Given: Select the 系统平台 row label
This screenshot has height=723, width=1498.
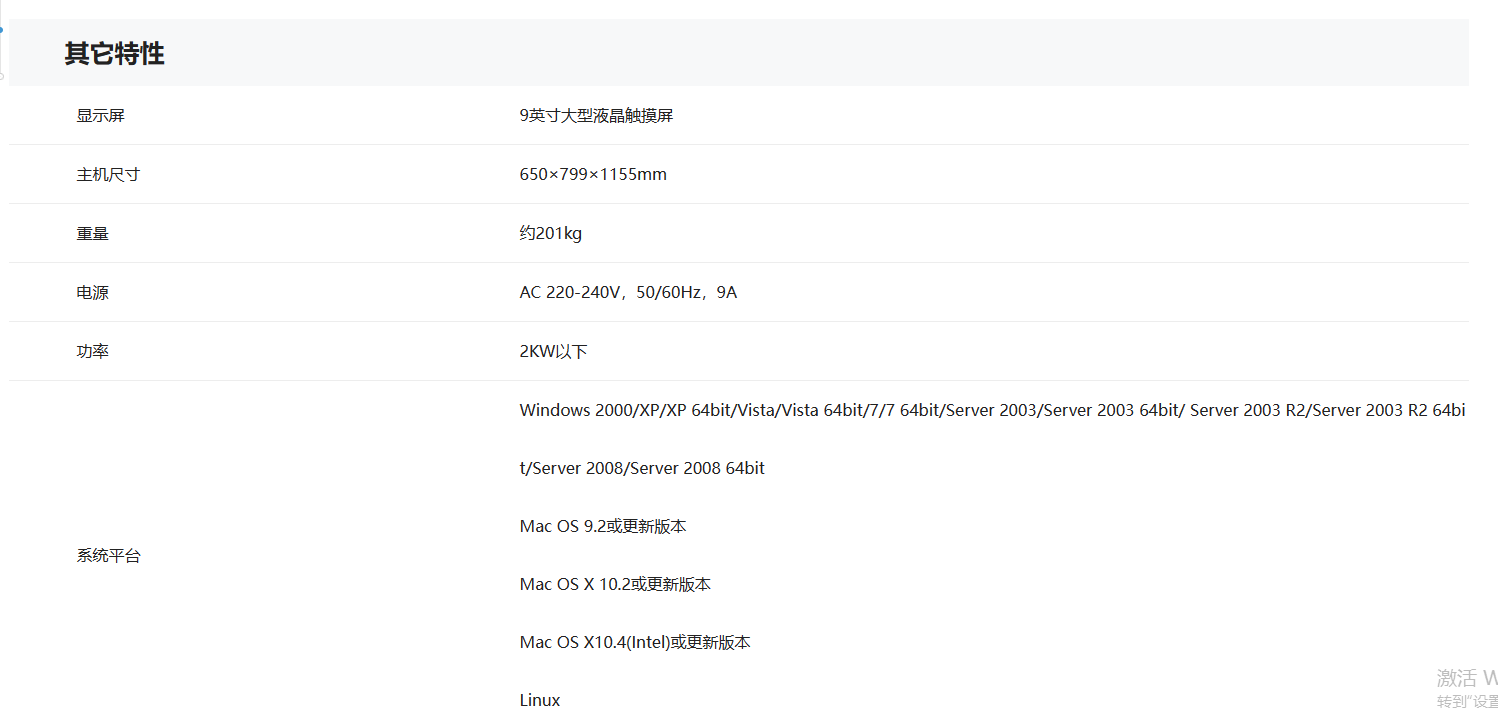Looking at the screenshot, I should tap(108, 556).
